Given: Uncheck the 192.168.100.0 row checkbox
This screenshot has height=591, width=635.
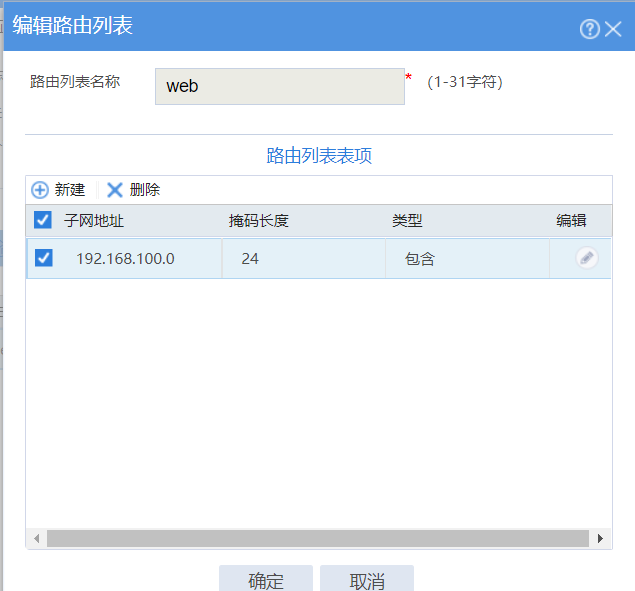Looking at the screenshot, I should pos(44,258).
